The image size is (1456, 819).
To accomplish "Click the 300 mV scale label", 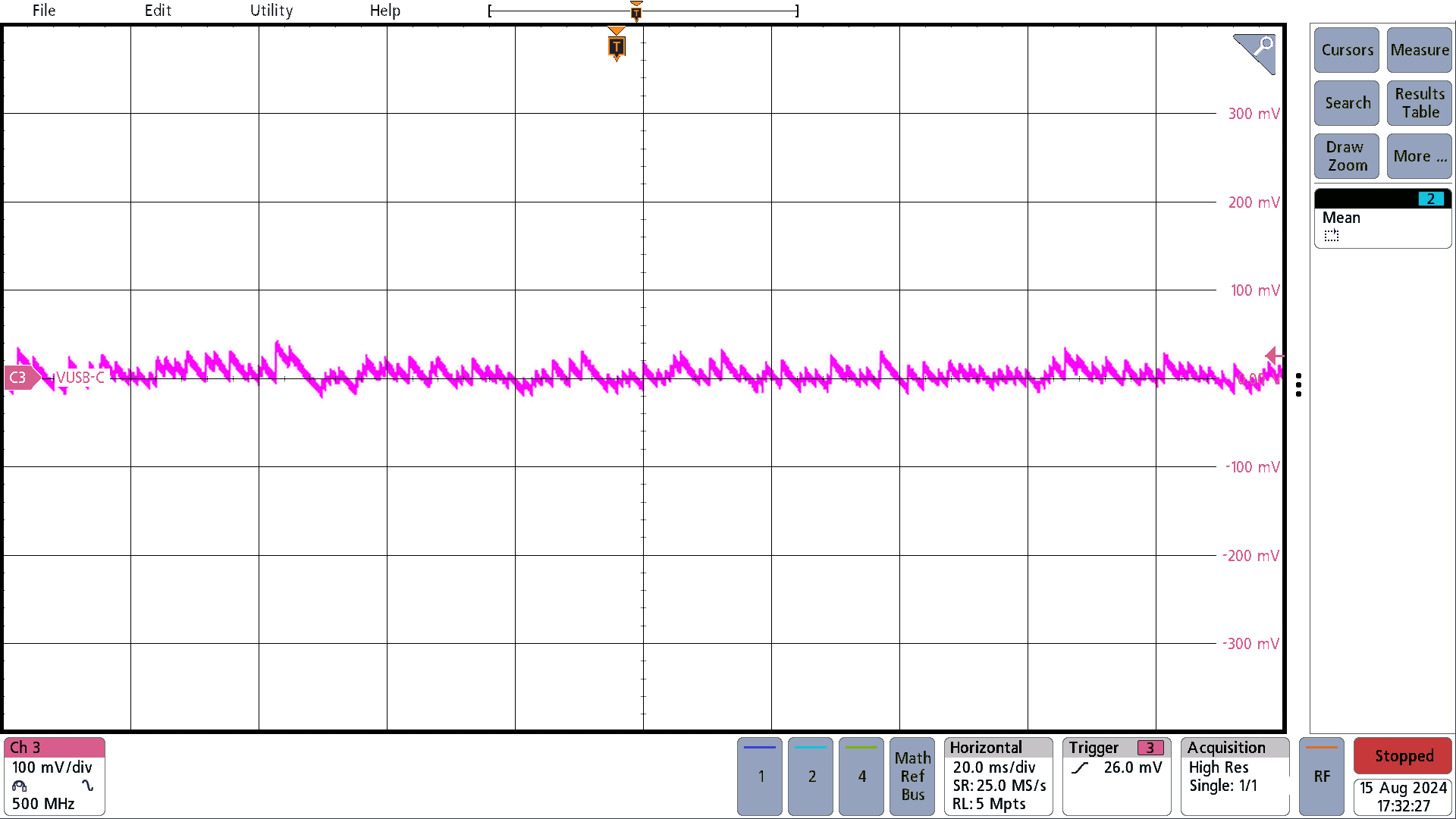I will point(1254,114).
